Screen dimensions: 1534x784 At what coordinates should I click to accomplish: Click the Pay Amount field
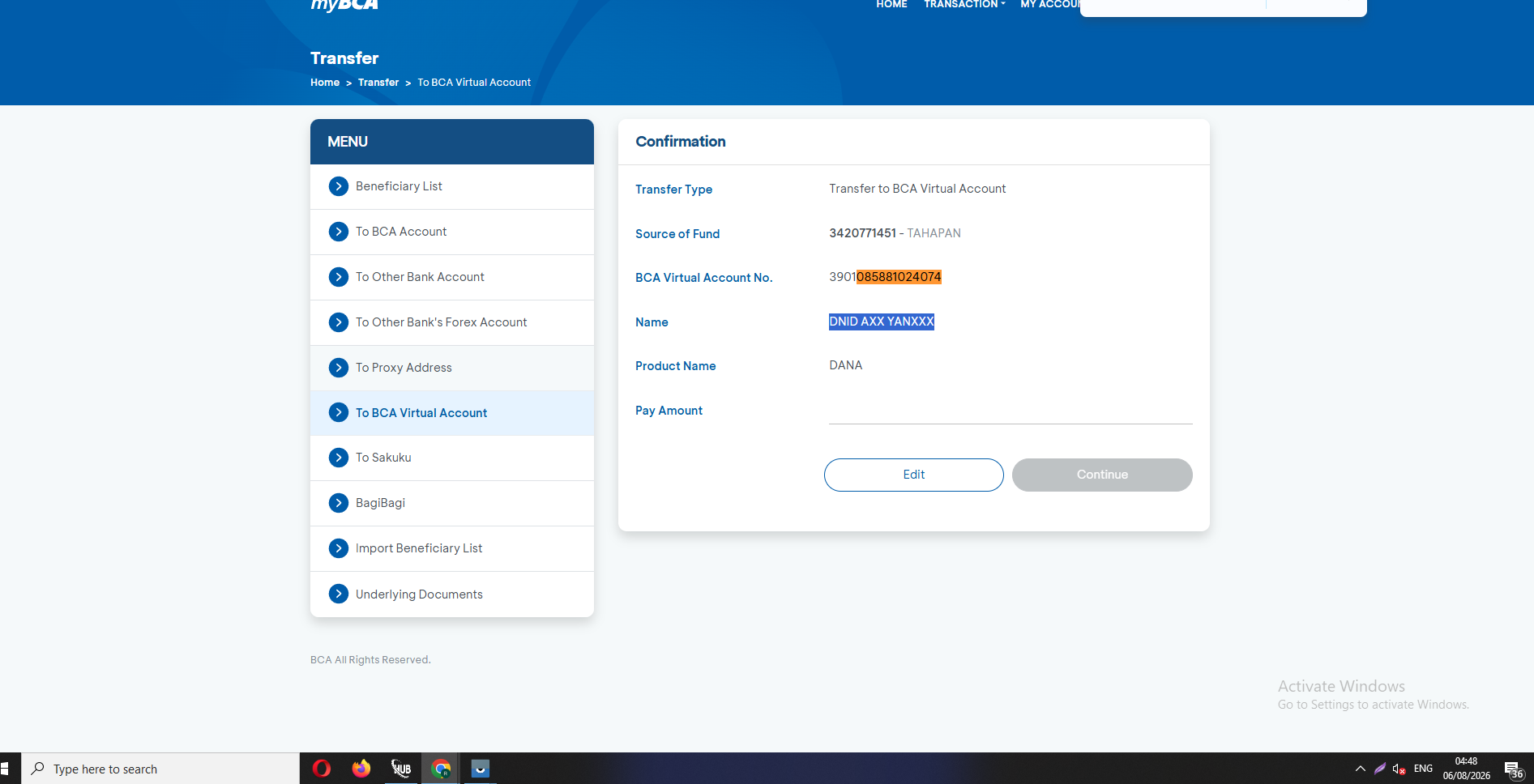1011,411
